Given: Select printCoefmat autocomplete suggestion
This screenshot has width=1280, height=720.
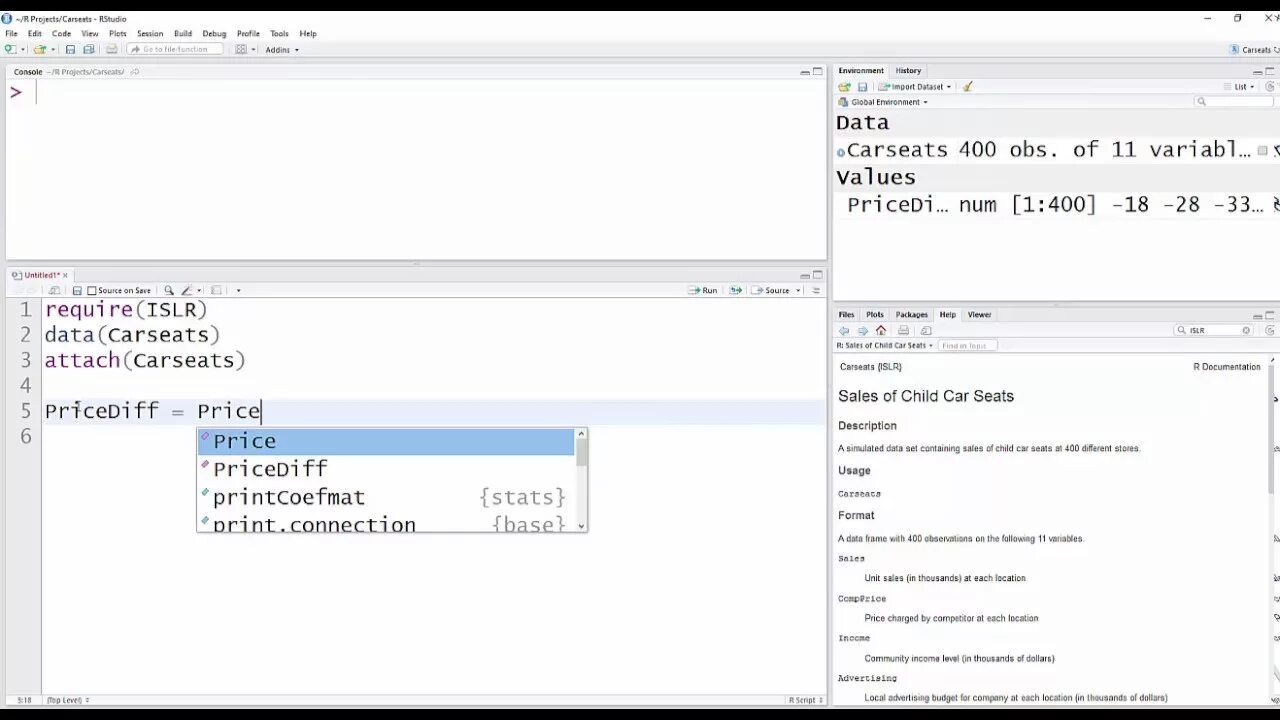Looking at the screenshot, I should click(x=385, y=497).
